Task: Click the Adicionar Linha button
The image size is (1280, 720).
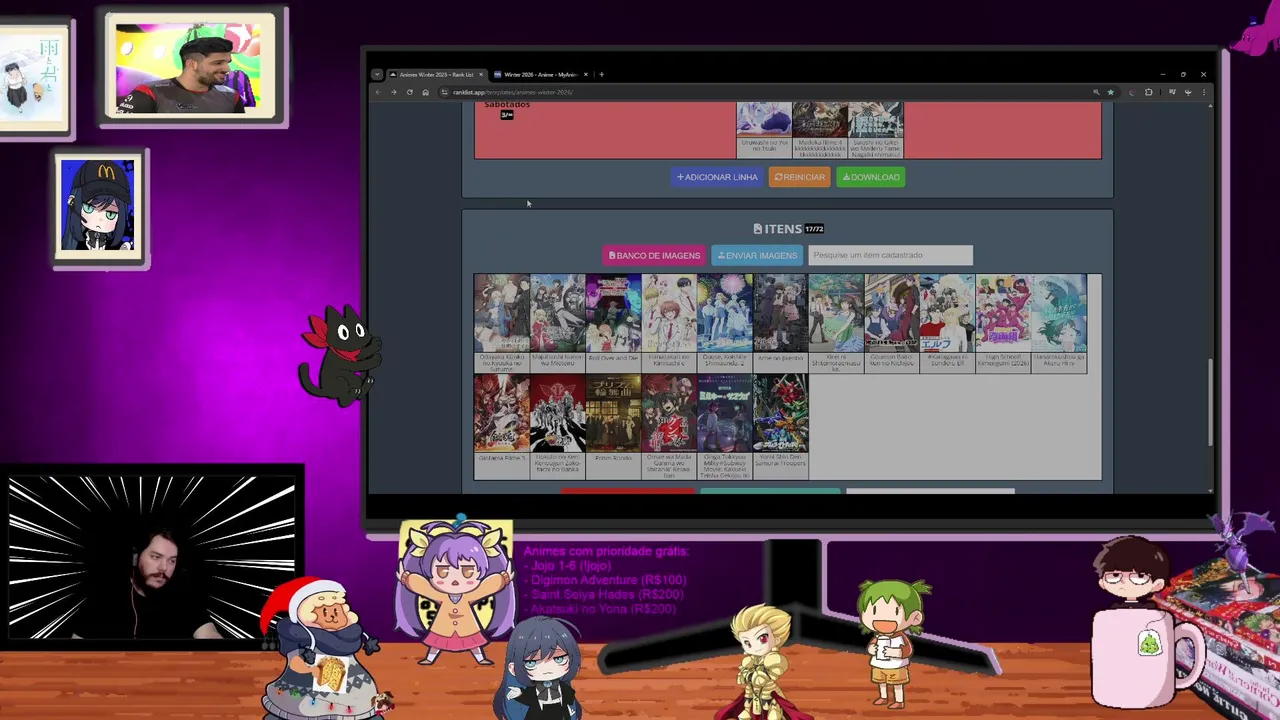Action: 717,177
